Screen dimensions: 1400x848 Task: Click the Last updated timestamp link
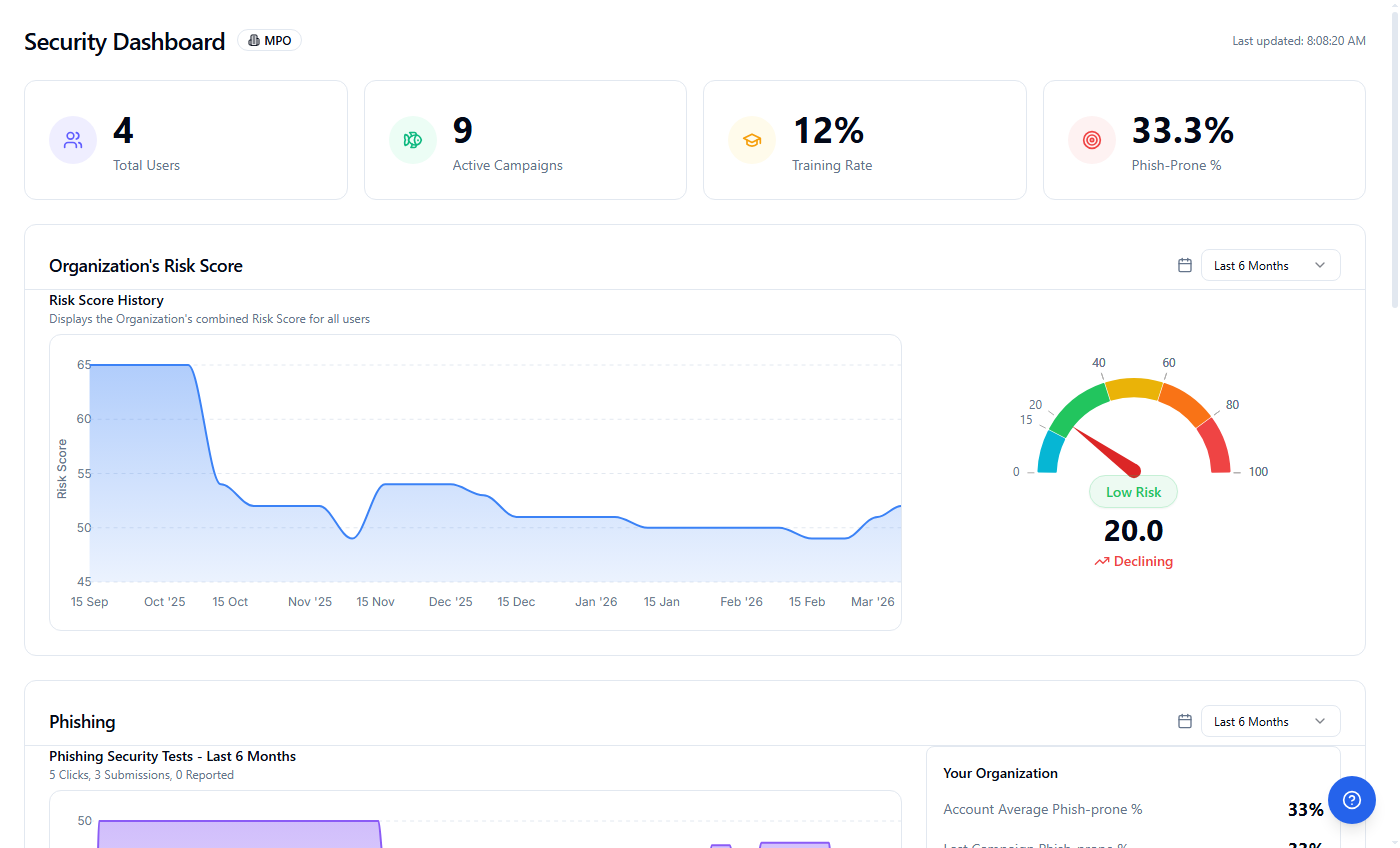(x=1299, y=40)
